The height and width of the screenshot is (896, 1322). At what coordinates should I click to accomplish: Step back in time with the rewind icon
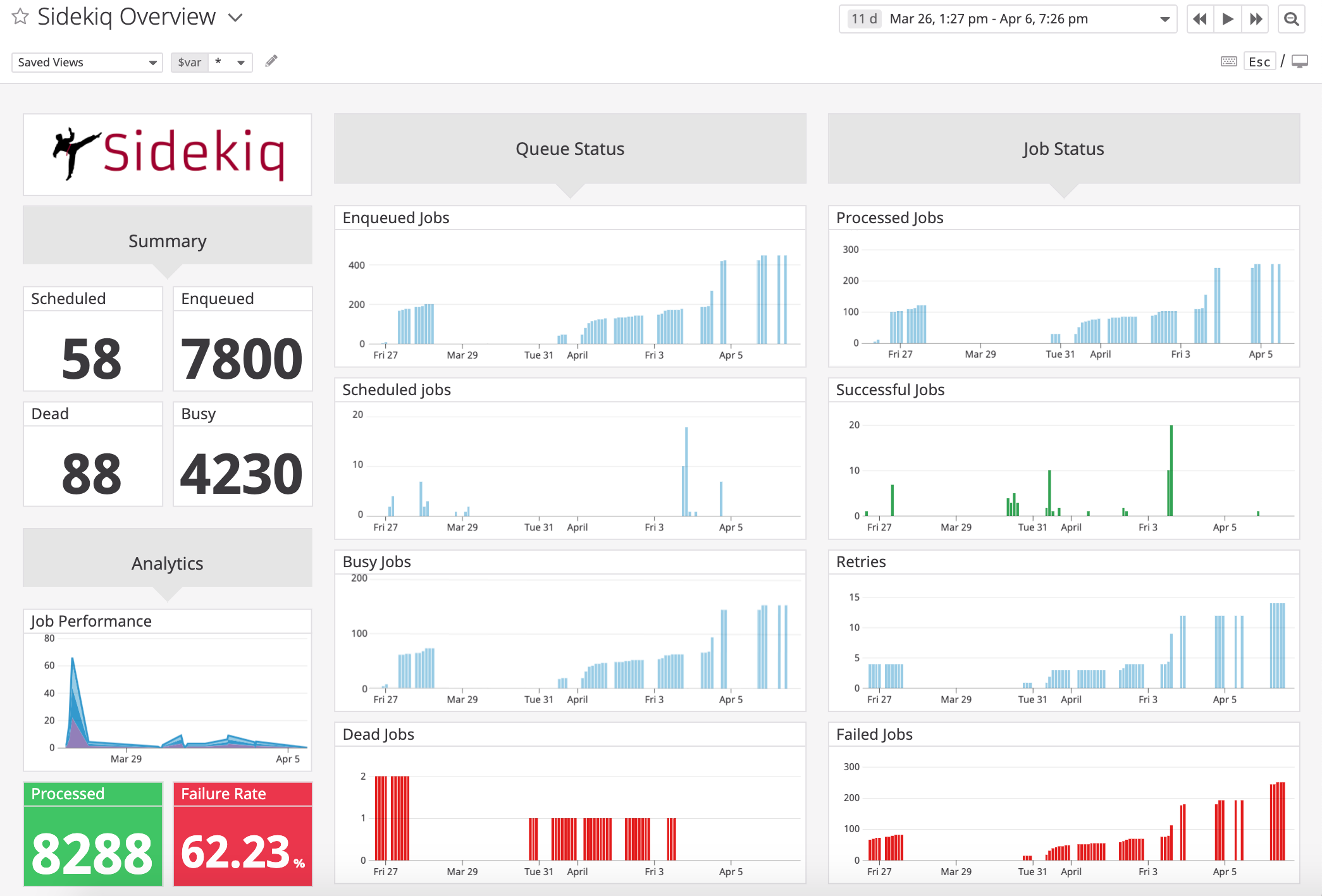click(1199, 18)
